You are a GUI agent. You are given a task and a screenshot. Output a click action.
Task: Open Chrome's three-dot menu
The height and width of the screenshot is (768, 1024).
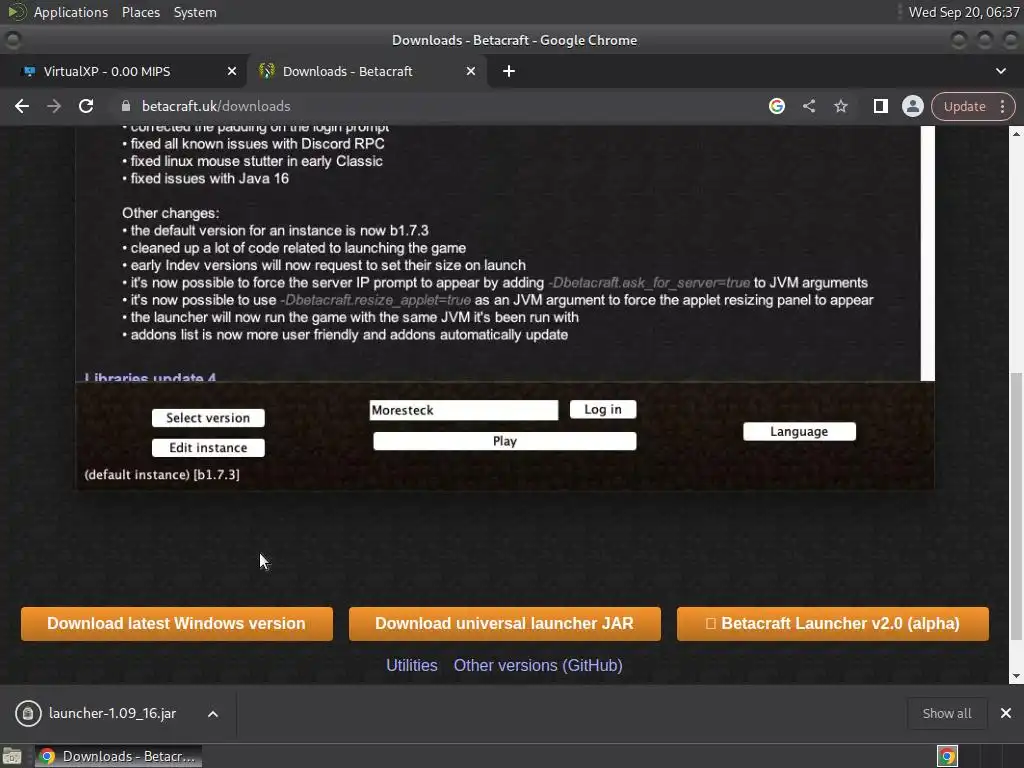click(1002, 106)
